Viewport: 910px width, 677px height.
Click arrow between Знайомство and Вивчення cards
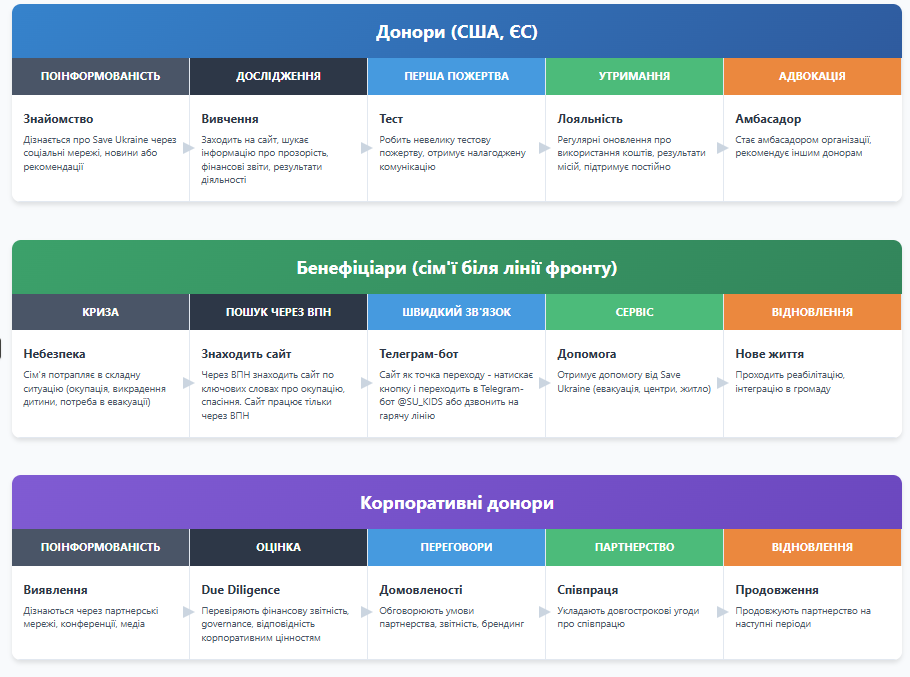pyautogui.click(x=189, y=147)
